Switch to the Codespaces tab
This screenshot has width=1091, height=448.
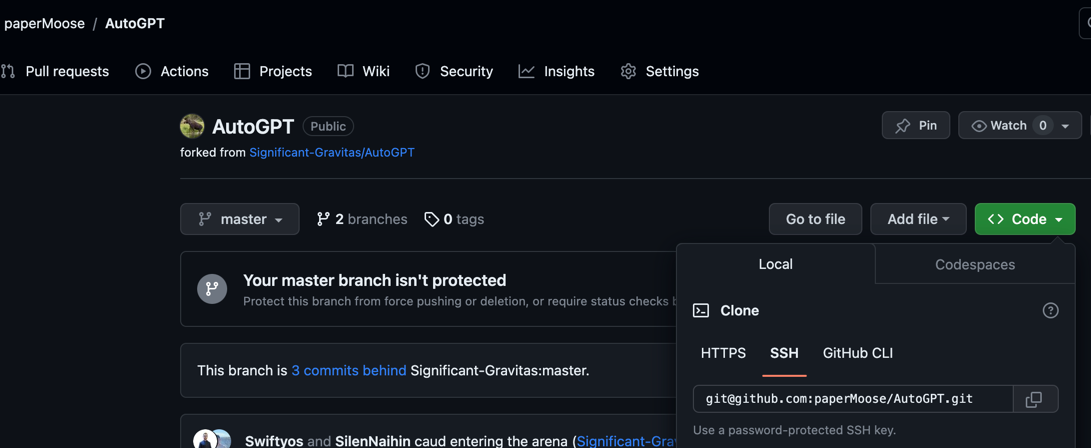tap(974, 264)
